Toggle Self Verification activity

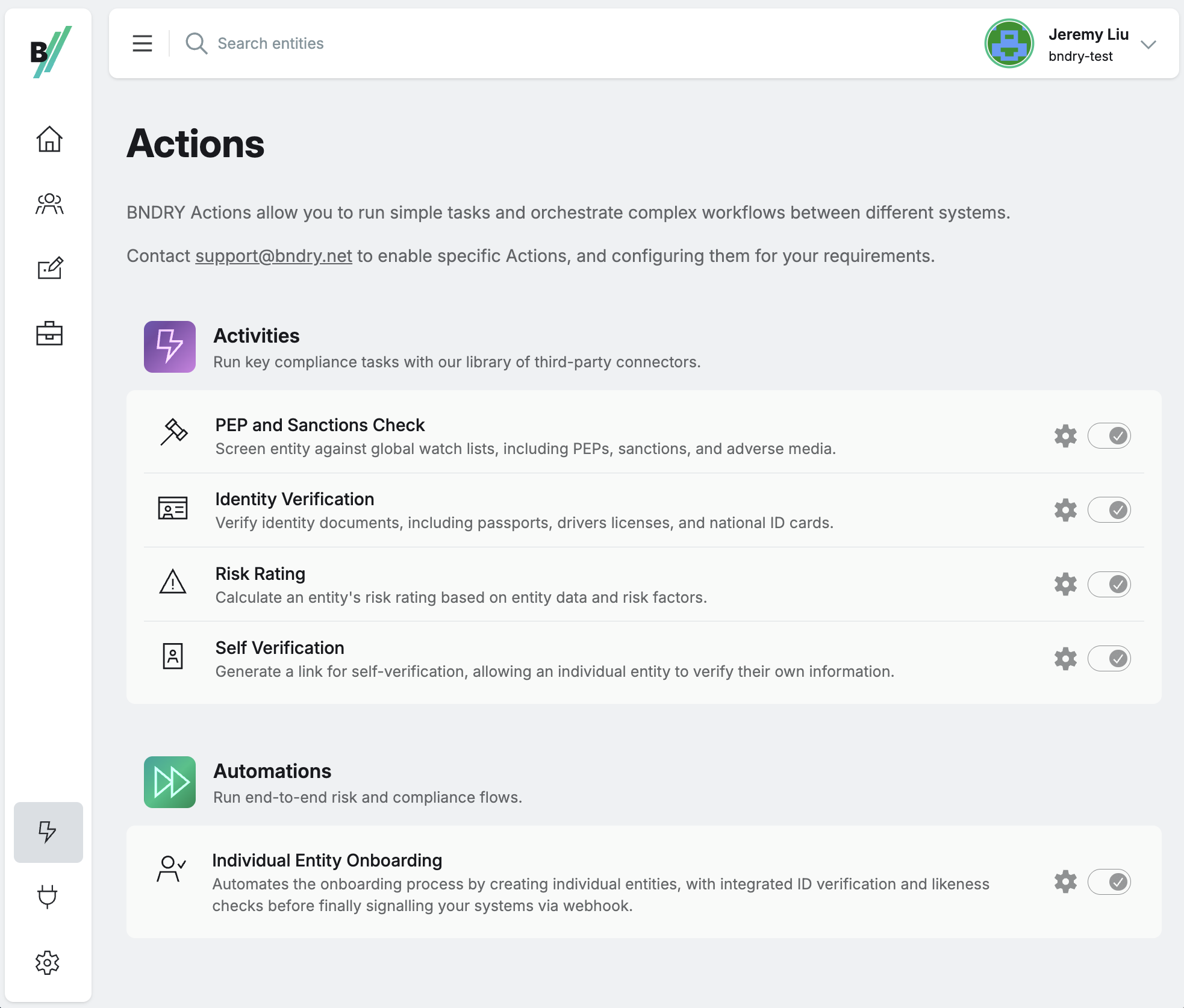pyautogui.click(x=1110, y=658)
